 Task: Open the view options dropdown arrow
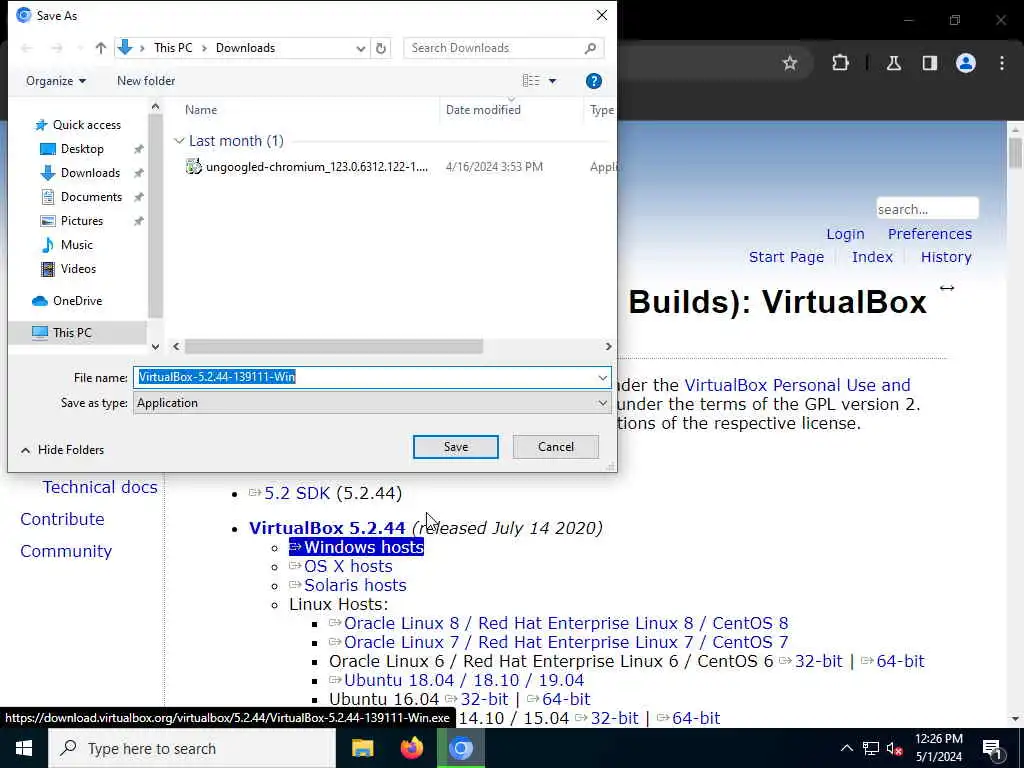point(552,81)
